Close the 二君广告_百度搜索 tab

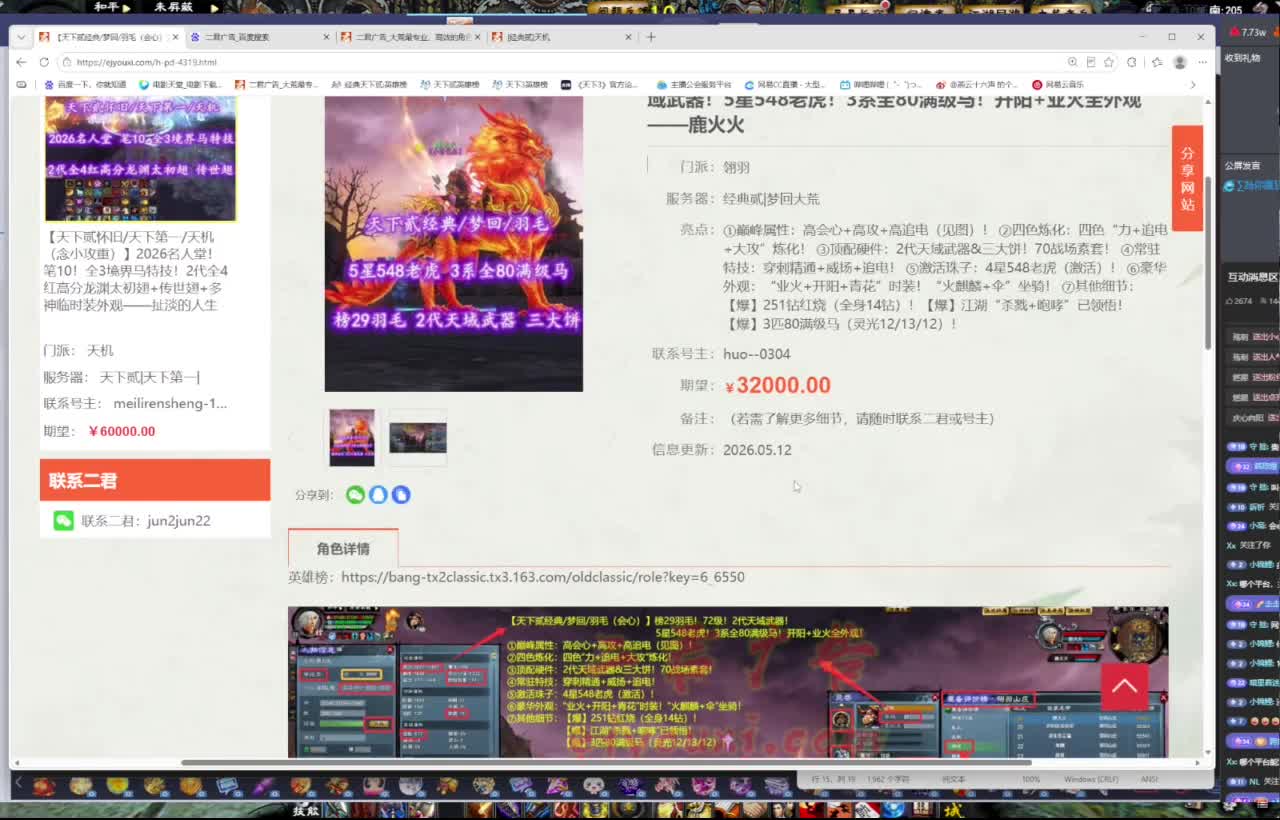pyautogui.click(x=326, y=37)
